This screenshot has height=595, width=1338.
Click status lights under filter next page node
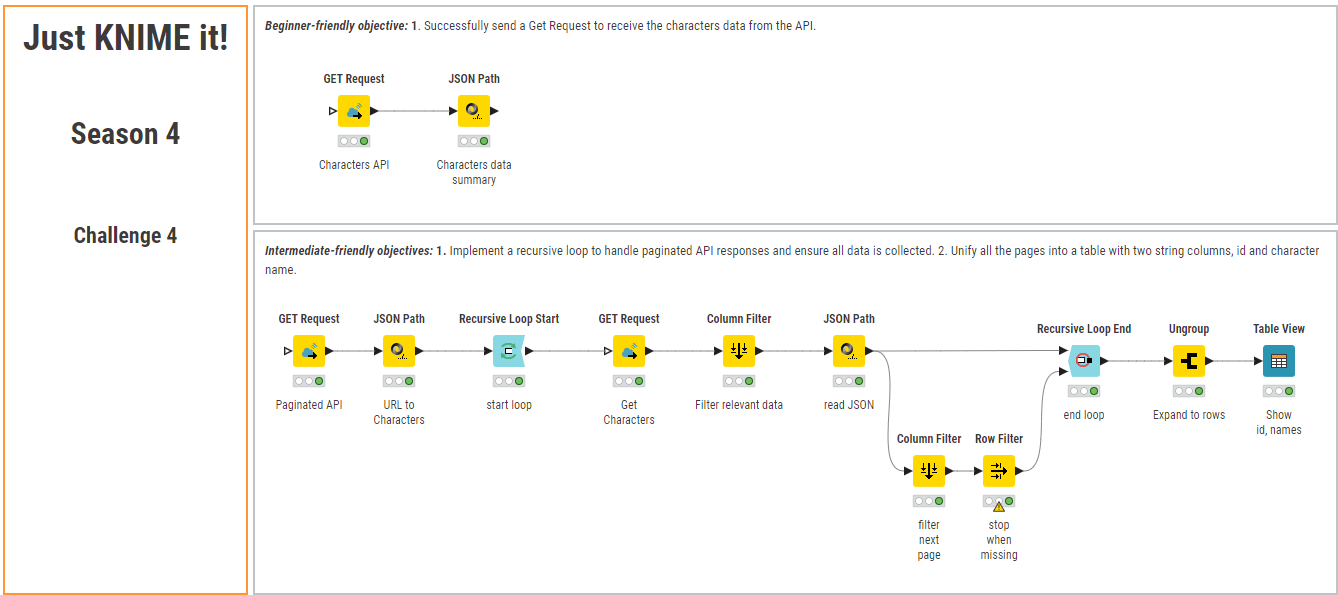tap(929, 501)
